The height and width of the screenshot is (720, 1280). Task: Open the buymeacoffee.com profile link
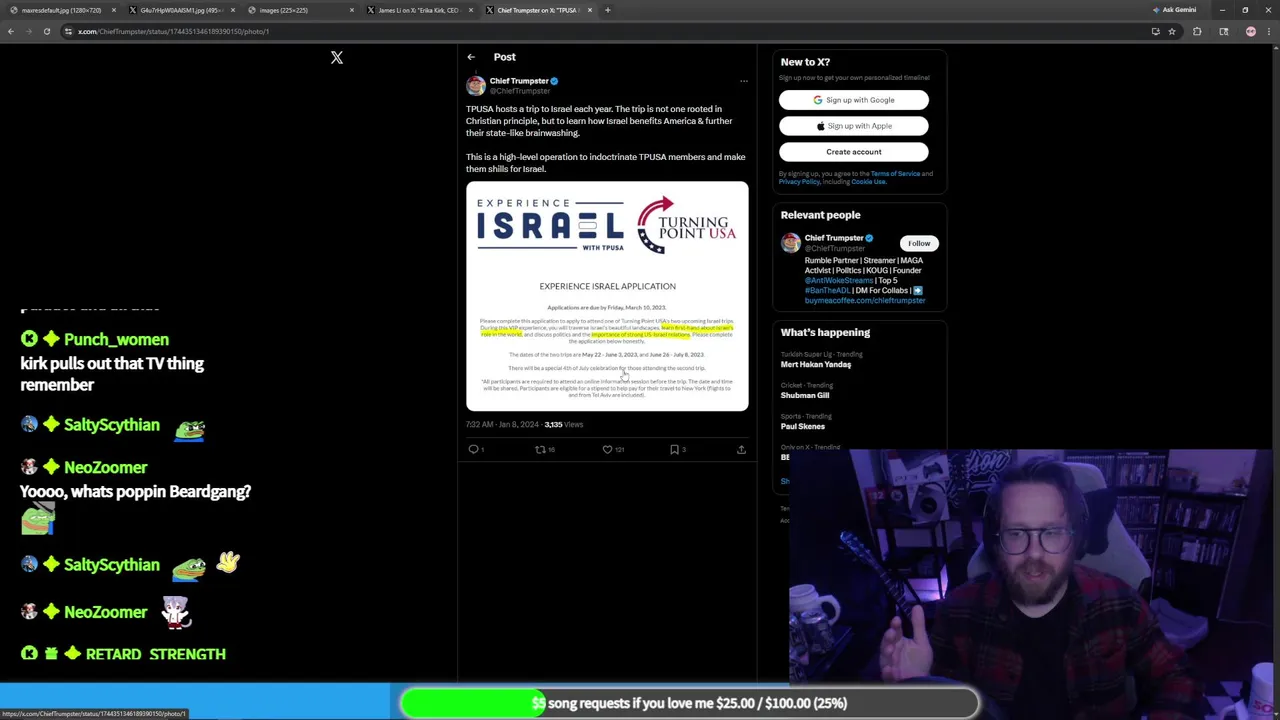tap(865, 301)
